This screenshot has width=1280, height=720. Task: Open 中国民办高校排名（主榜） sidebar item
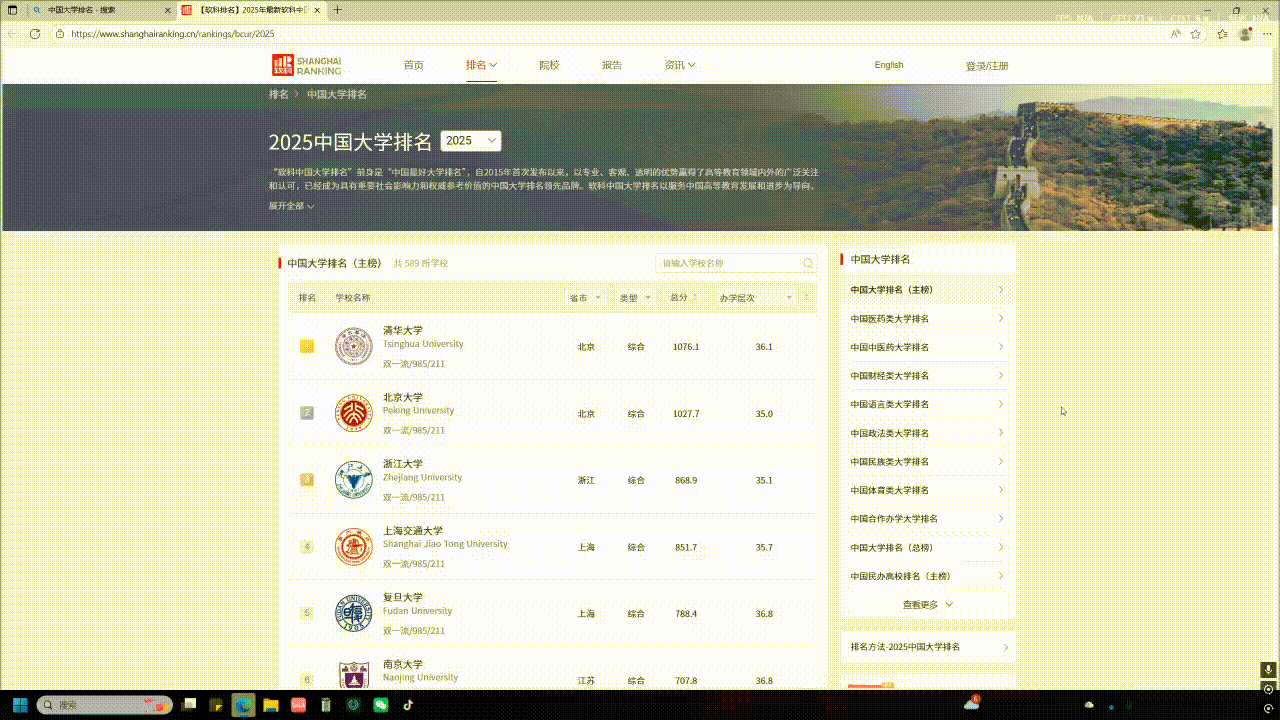click(927, 576)
